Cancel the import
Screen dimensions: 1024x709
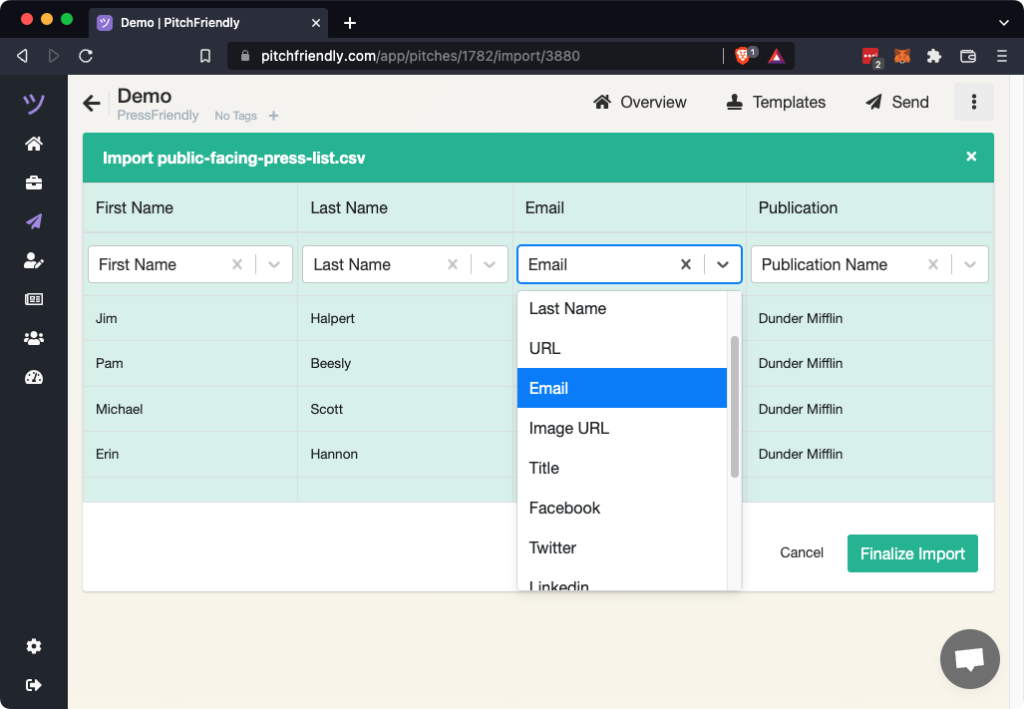click(801, 553)
